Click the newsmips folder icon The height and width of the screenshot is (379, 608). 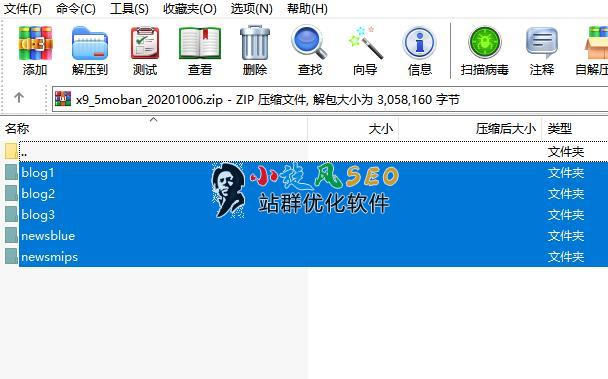pyautogui.click(x=11, y=256)
